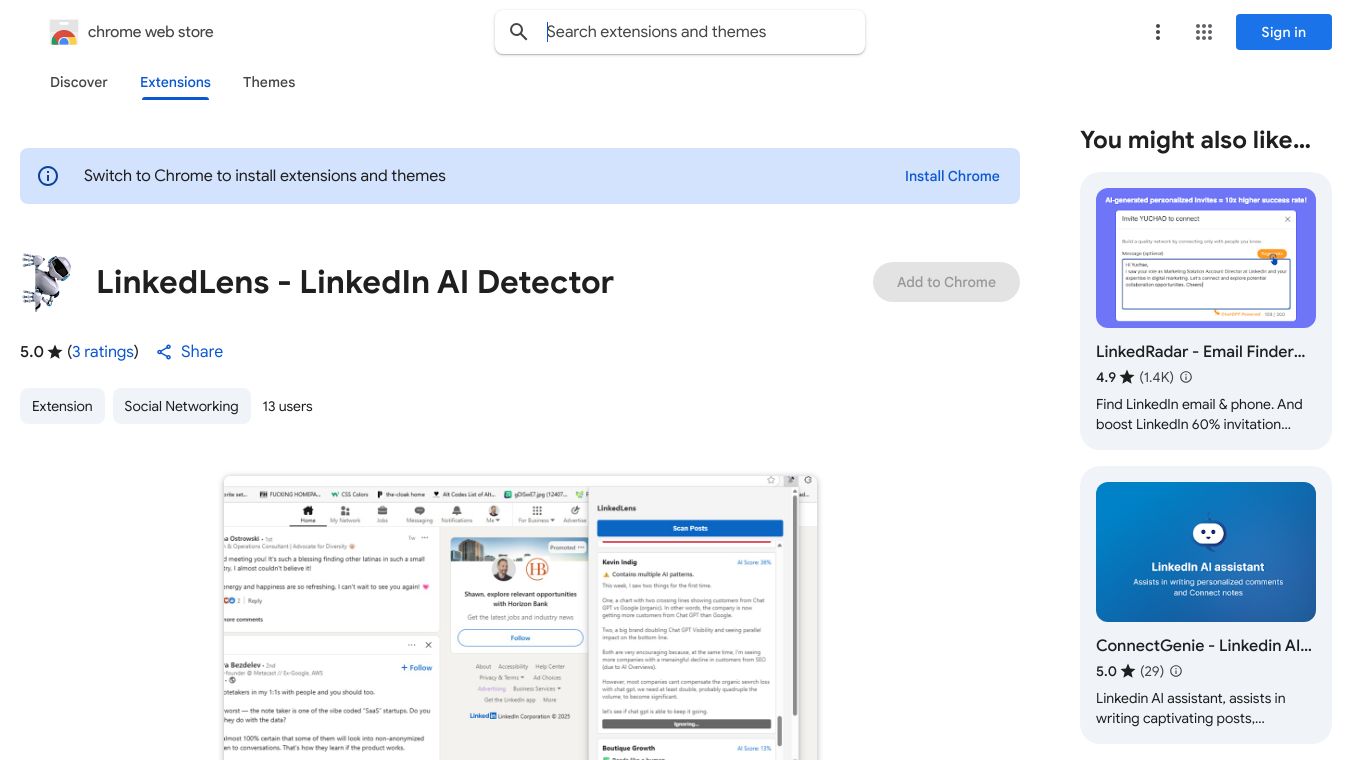Click the 'ConnectGenie - Linkedin AI...' title
The width and height of the screenshot is (1352, 760).
click(1204, 645)
